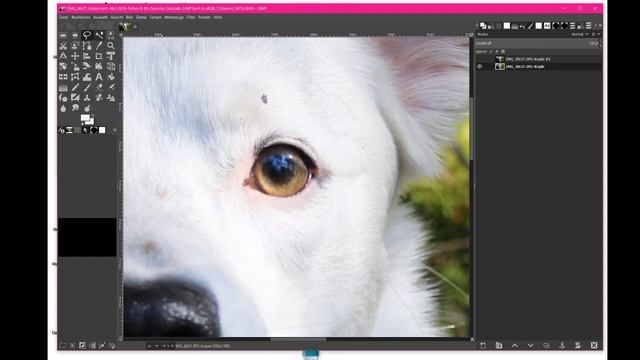
Task: Switch to the Undo History tab with curved arrow
Action: (522, 26)
